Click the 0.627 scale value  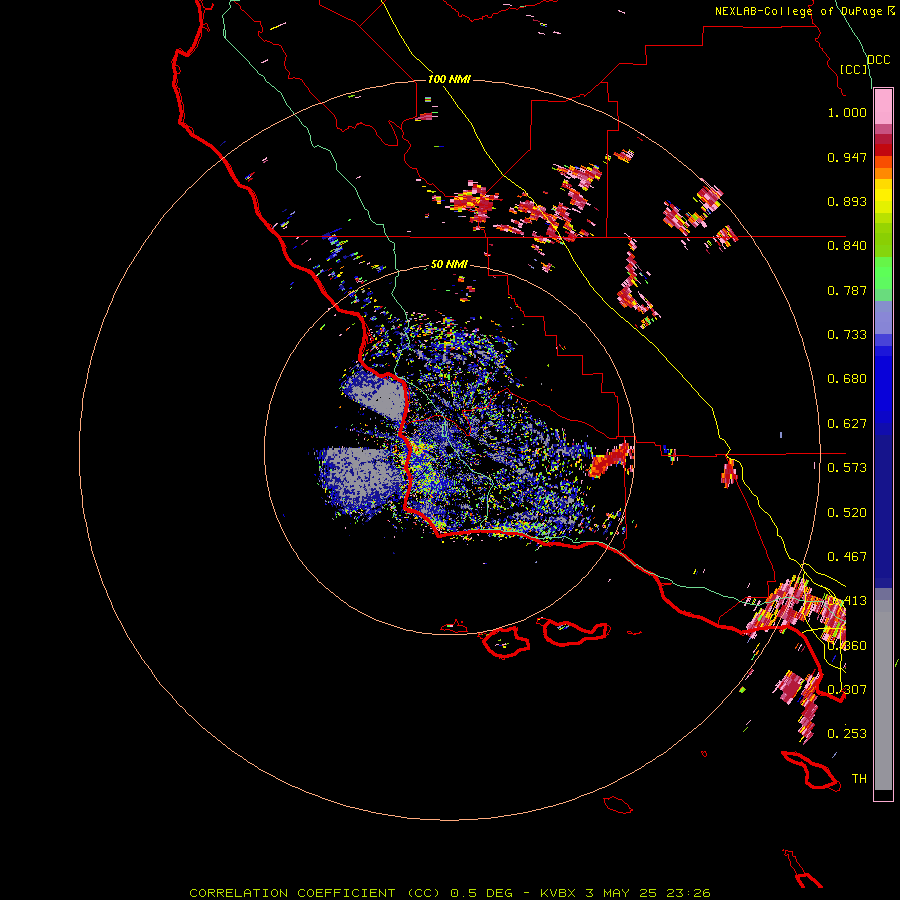[x=847, y=424]
